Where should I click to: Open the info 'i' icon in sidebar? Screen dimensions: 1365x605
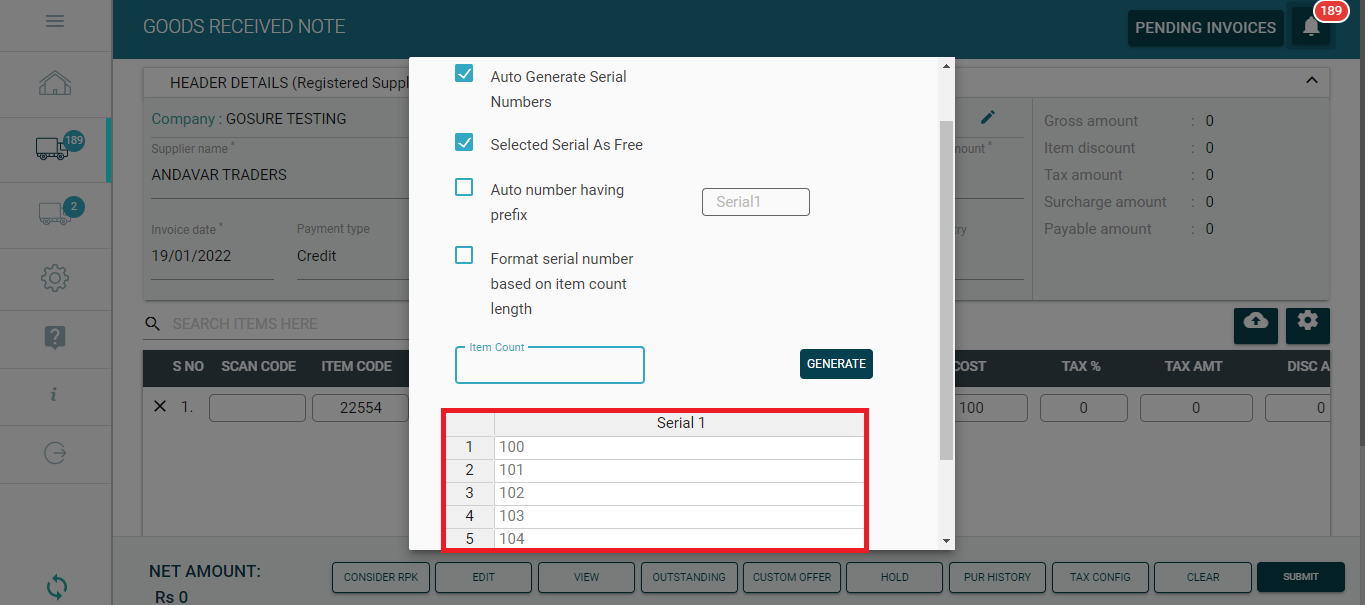point(55,394)
